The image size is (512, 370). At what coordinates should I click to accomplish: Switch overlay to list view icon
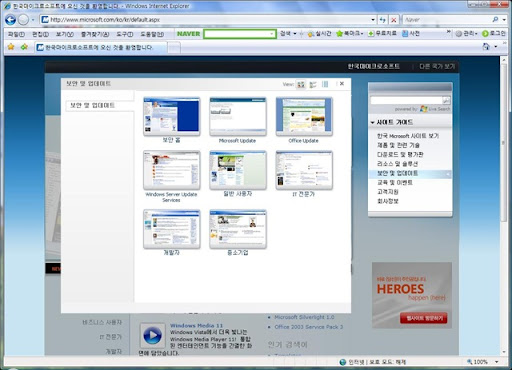[313, 84]
